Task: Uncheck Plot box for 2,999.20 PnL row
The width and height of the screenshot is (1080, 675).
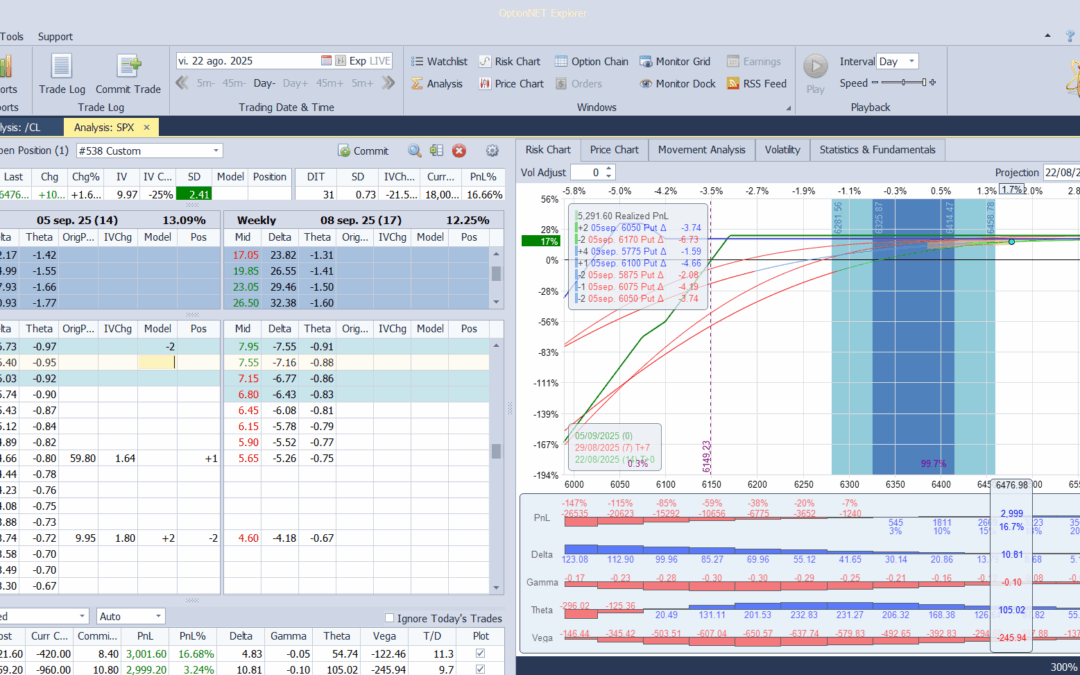Action: pyautogui.click(x=482, y=669)
